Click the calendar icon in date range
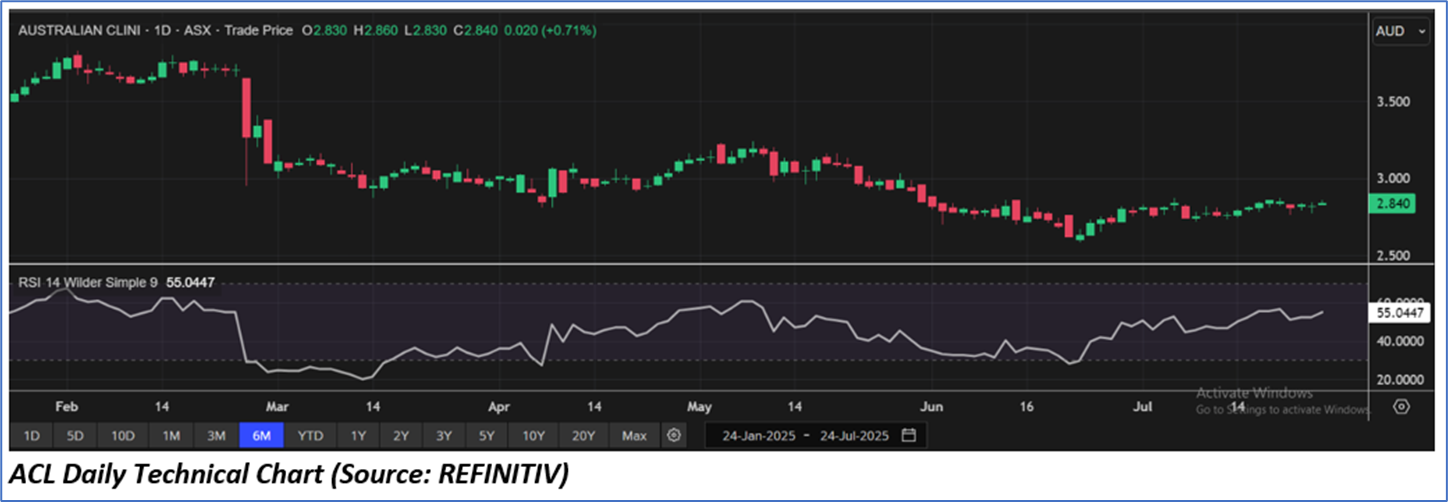This screenshot has width=1448, height=502. click(x=908, y=436)
